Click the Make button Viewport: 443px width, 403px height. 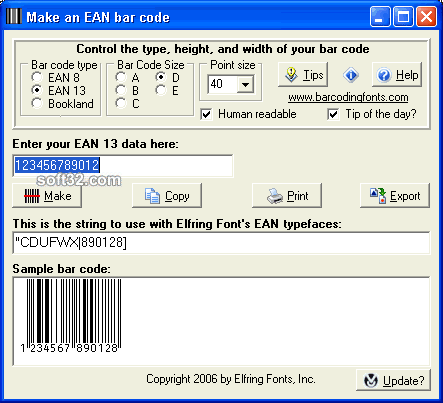[47, 196]
